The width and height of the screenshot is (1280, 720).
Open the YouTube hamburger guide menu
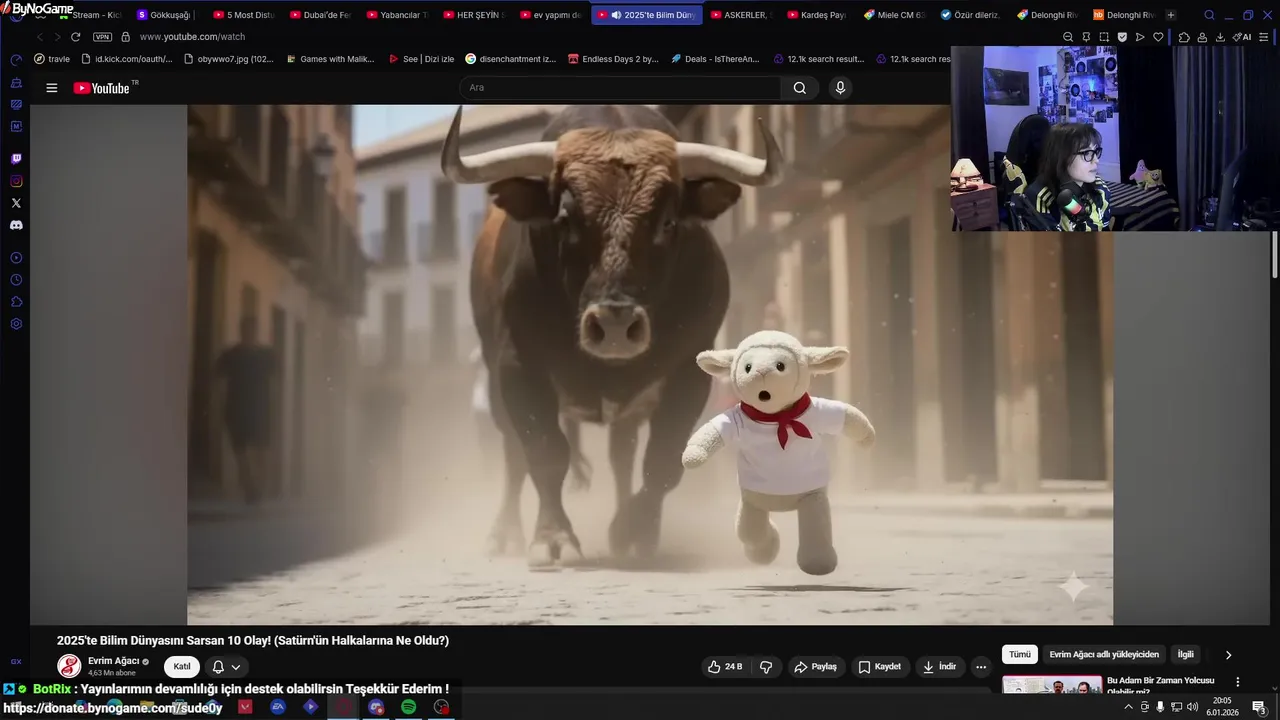(52, 88)
